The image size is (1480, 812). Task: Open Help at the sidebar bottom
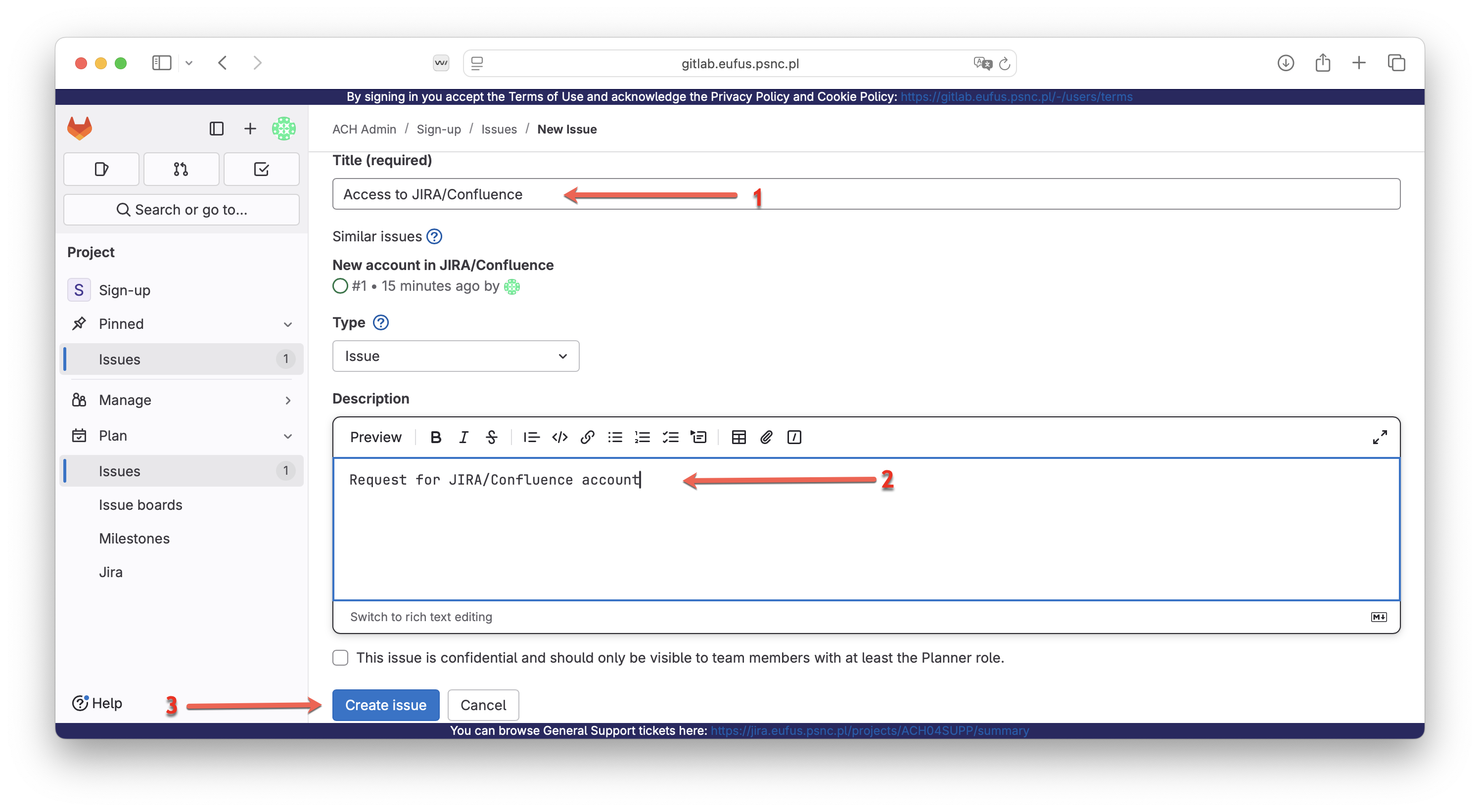click(97, 704)
